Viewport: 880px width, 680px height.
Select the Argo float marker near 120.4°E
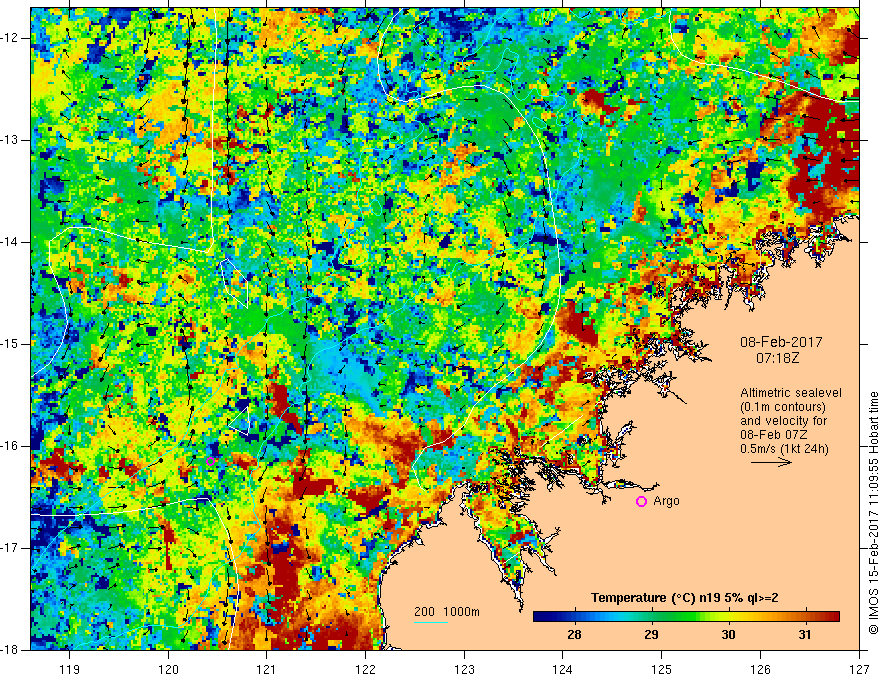click(211, 461)
